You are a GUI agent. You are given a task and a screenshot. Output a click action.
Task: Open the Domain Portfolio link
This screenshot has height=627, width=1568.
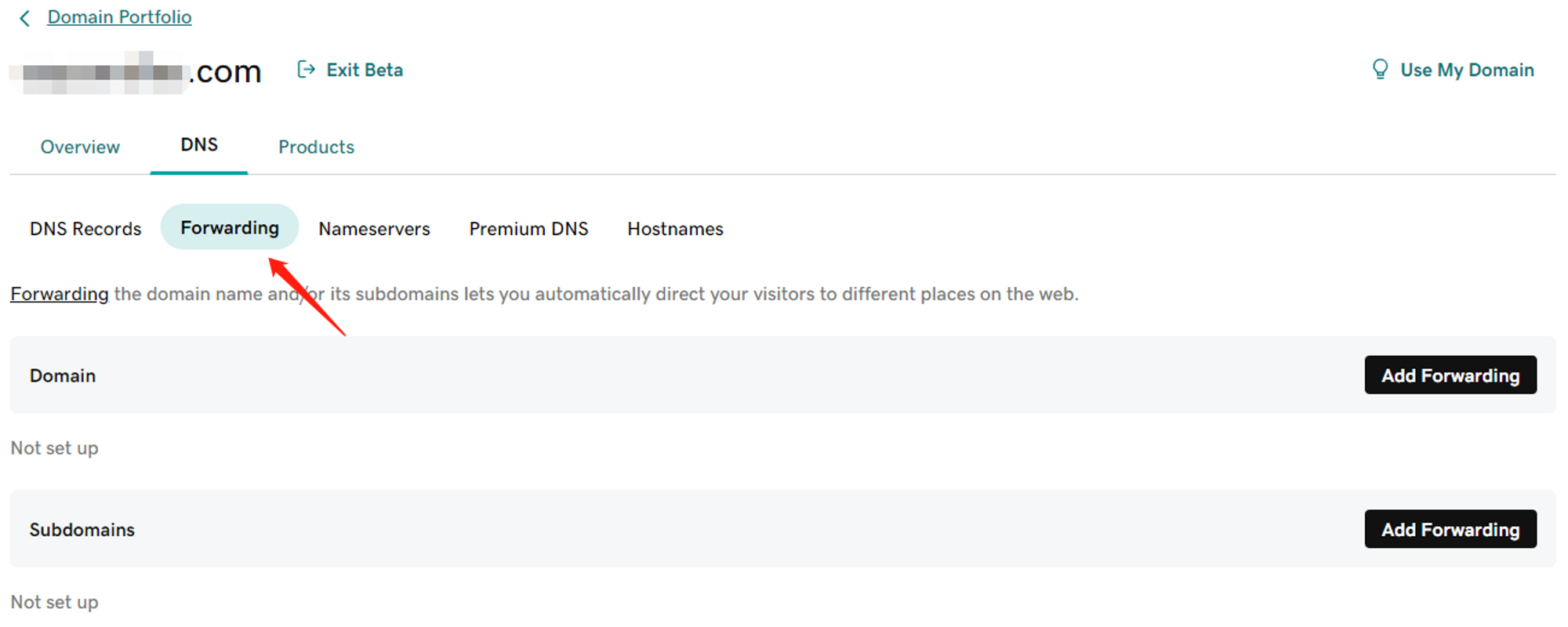(x=119, y=17)
